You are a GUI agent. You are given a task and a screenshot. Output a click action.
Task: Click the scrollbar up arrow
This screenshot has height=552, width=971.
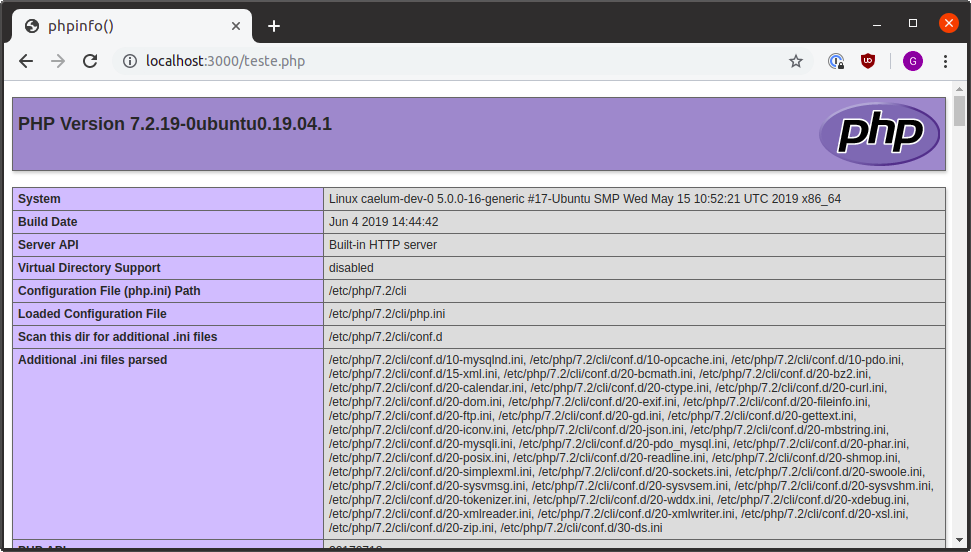click(x=960, y=89)
